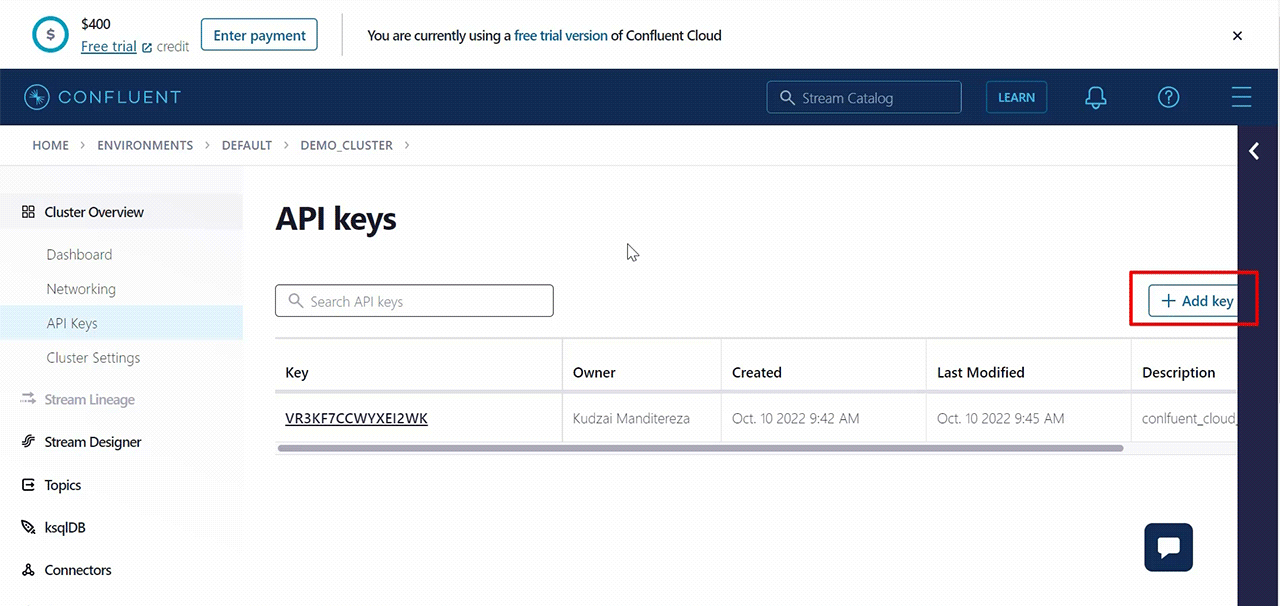
Task: Click created date Oct. 10 2022 9:42 AM
Action: pyautogui.click(x=796, y=418)
